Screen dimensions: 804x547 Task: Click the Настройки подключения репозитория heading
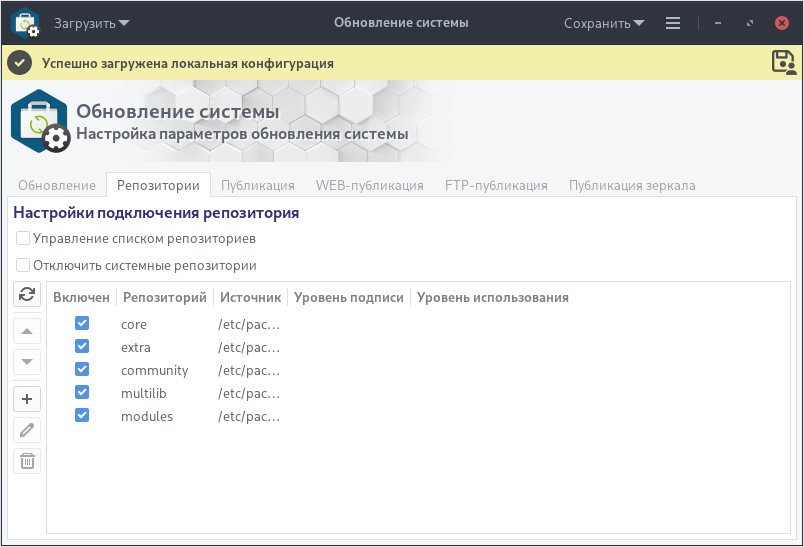tap(156, 213)
